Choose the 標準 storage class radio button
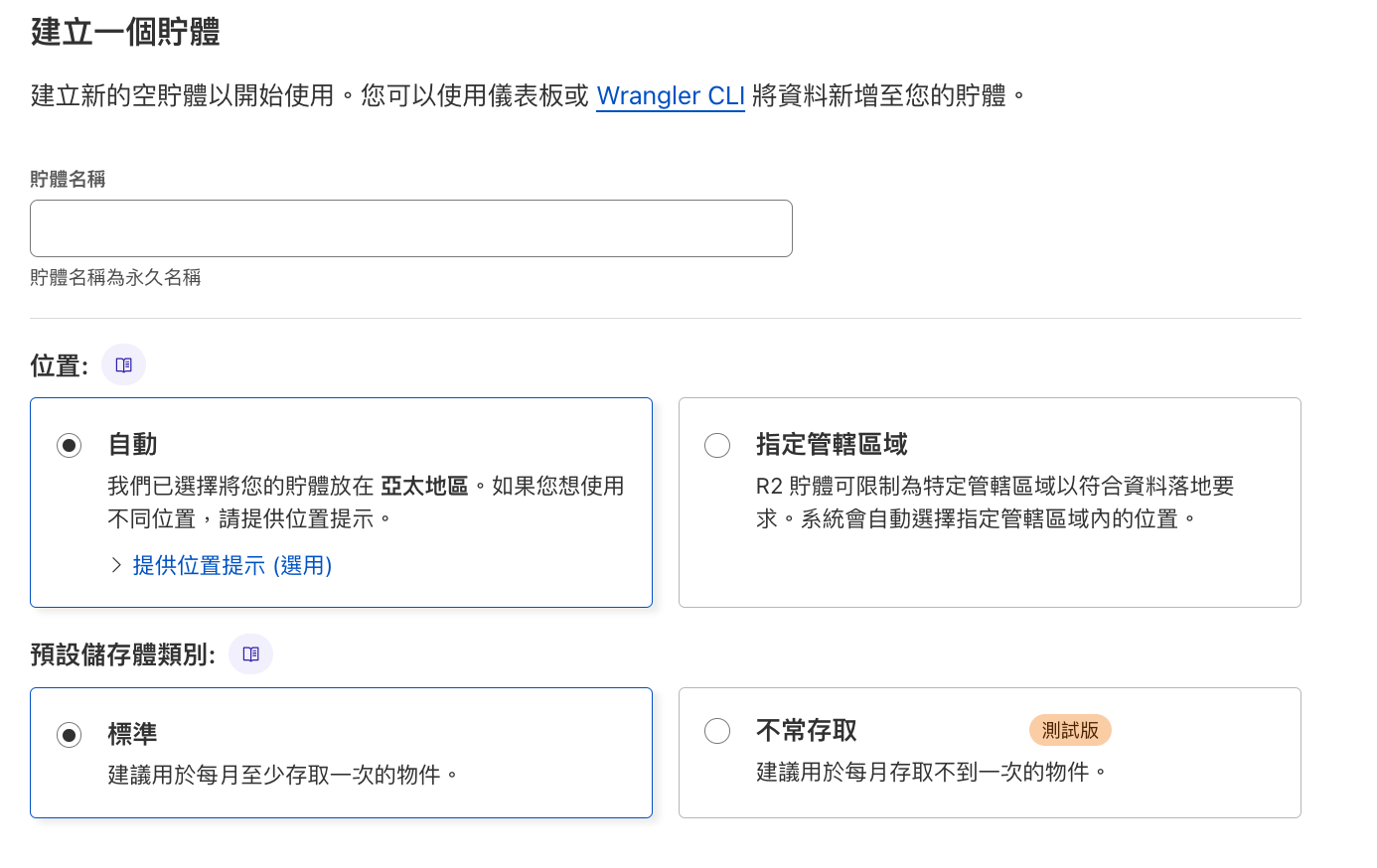Screen dimensions: 1377x868 [x=69, y=735]
